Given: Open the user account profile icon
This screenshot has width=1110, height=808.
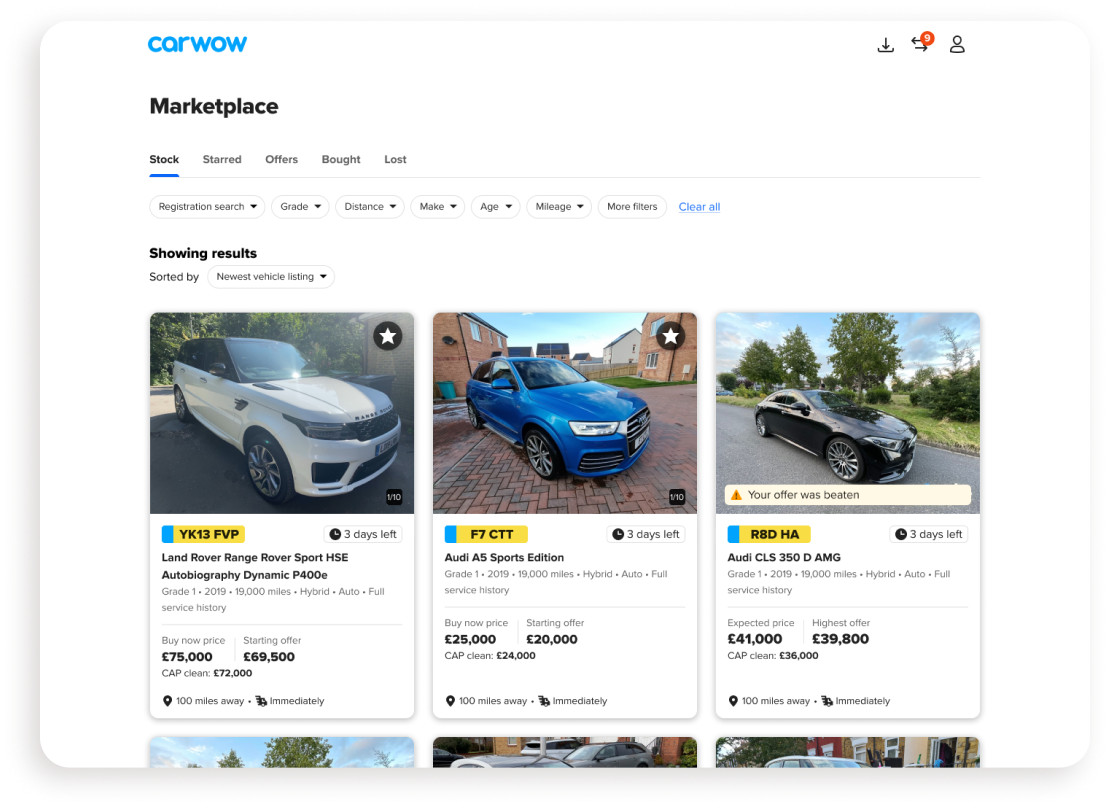Looking at the screenshot, I should (957, 45).
